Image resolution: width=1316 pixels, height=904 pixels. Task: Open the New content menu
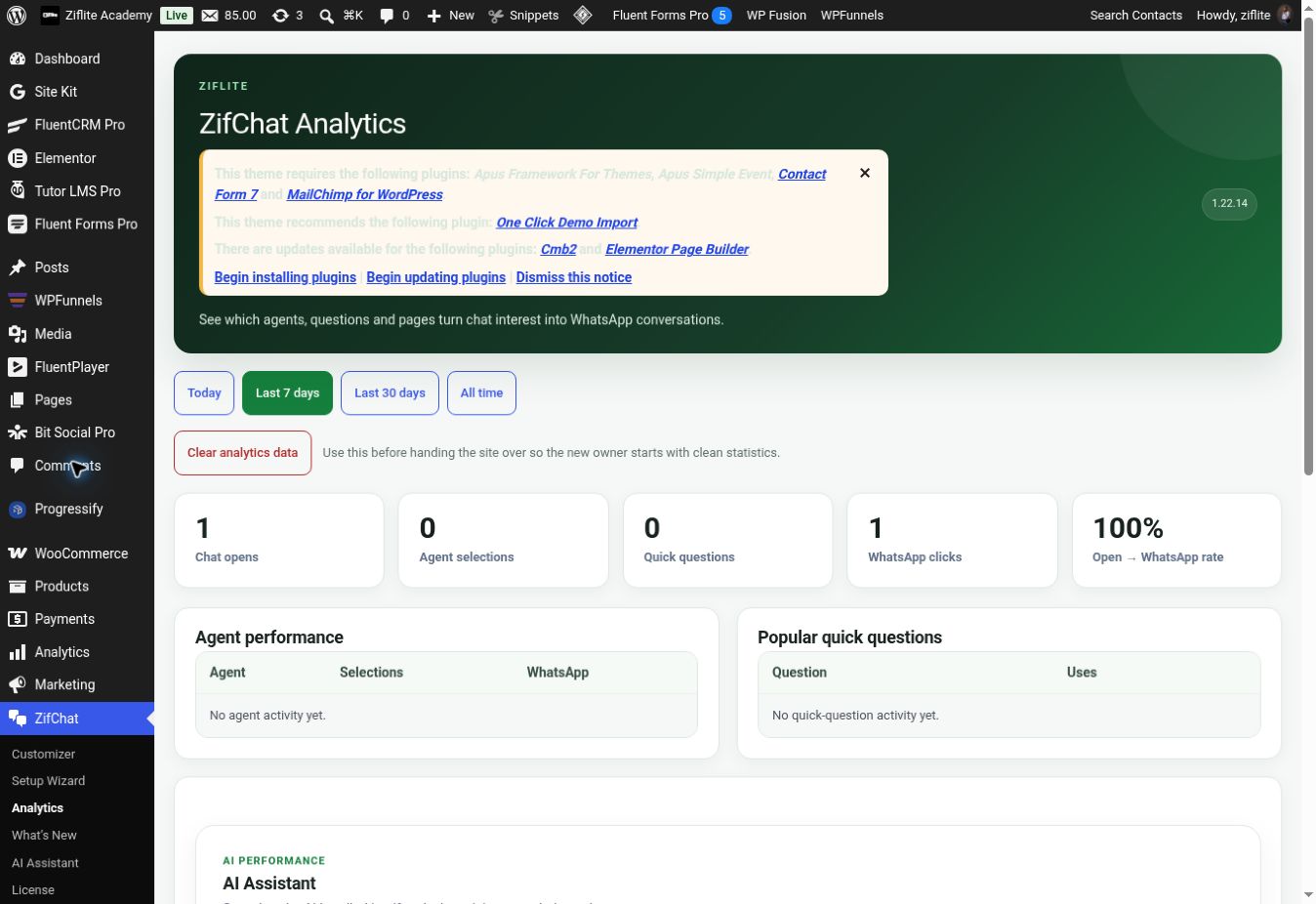click(x=450, y=16)
